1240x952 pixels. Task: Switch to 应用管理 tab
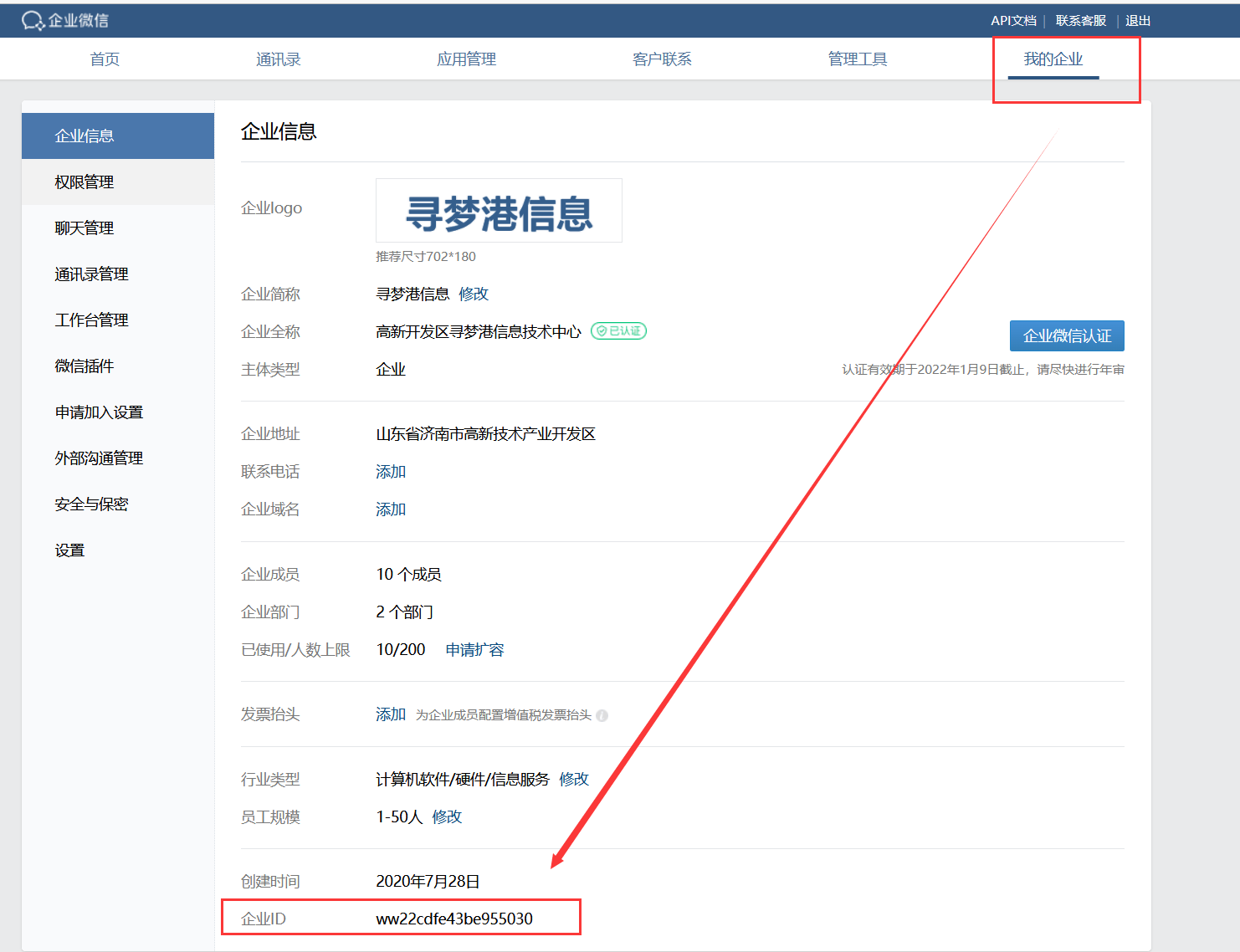coord(466,59)
